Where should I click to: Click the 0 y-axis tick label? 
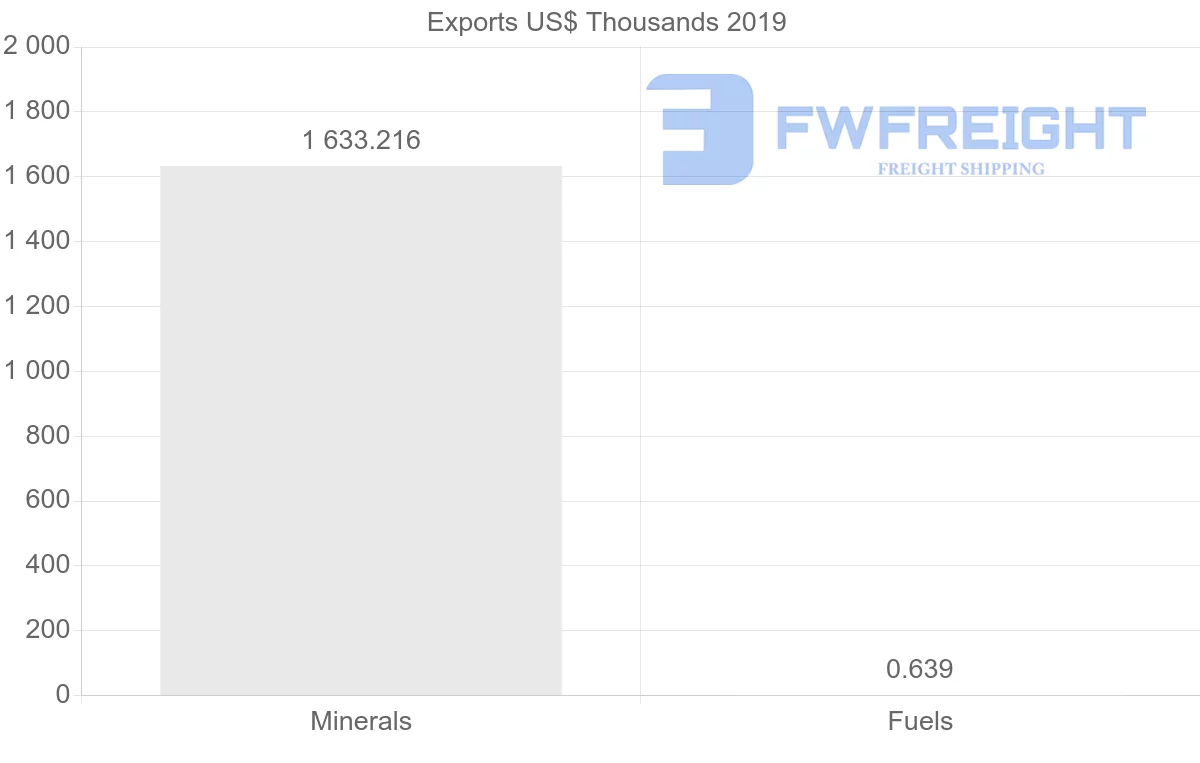pos(63,695)
